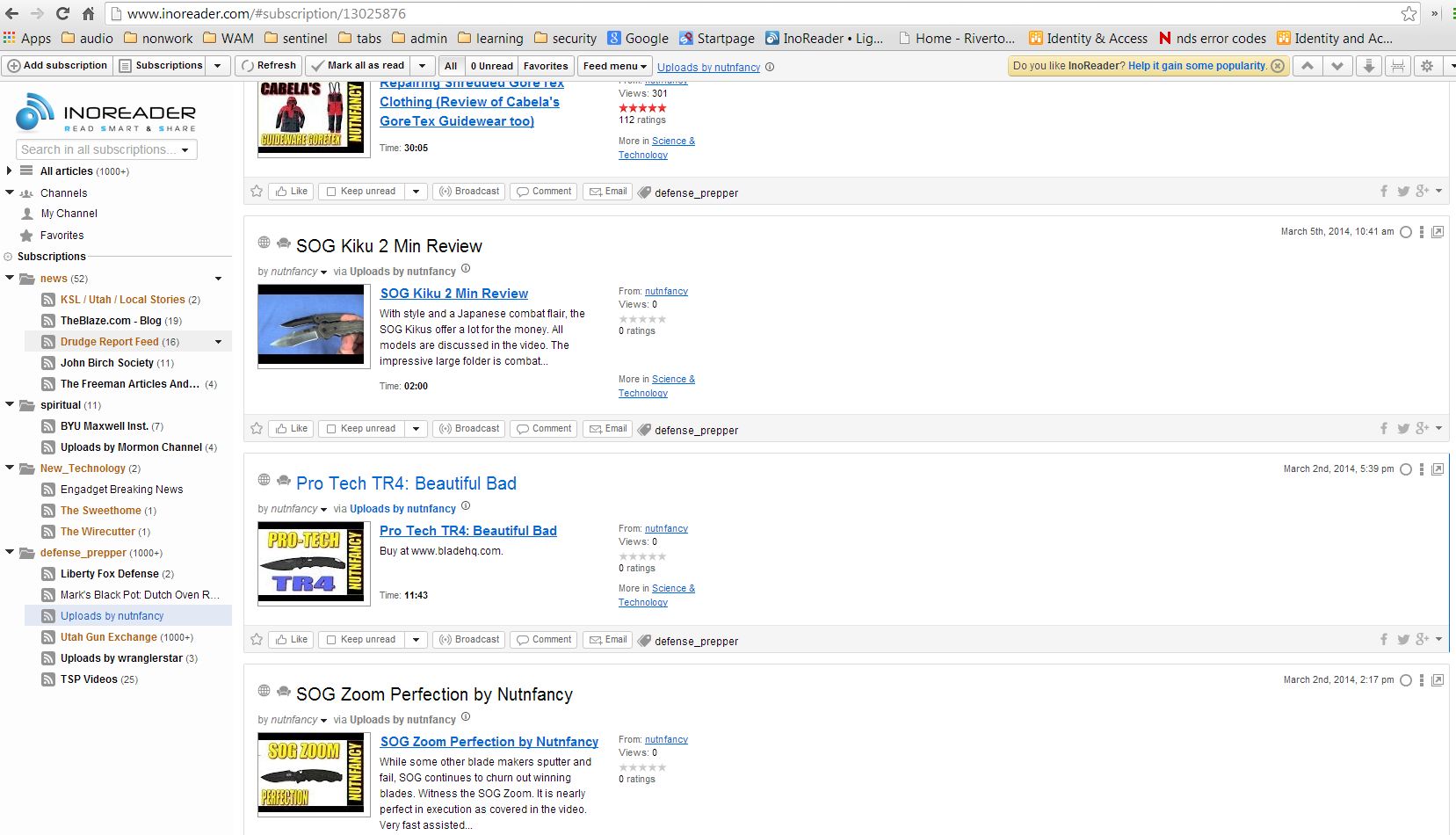
Task: Click the Refresh button
Action: tap(269, 66)
